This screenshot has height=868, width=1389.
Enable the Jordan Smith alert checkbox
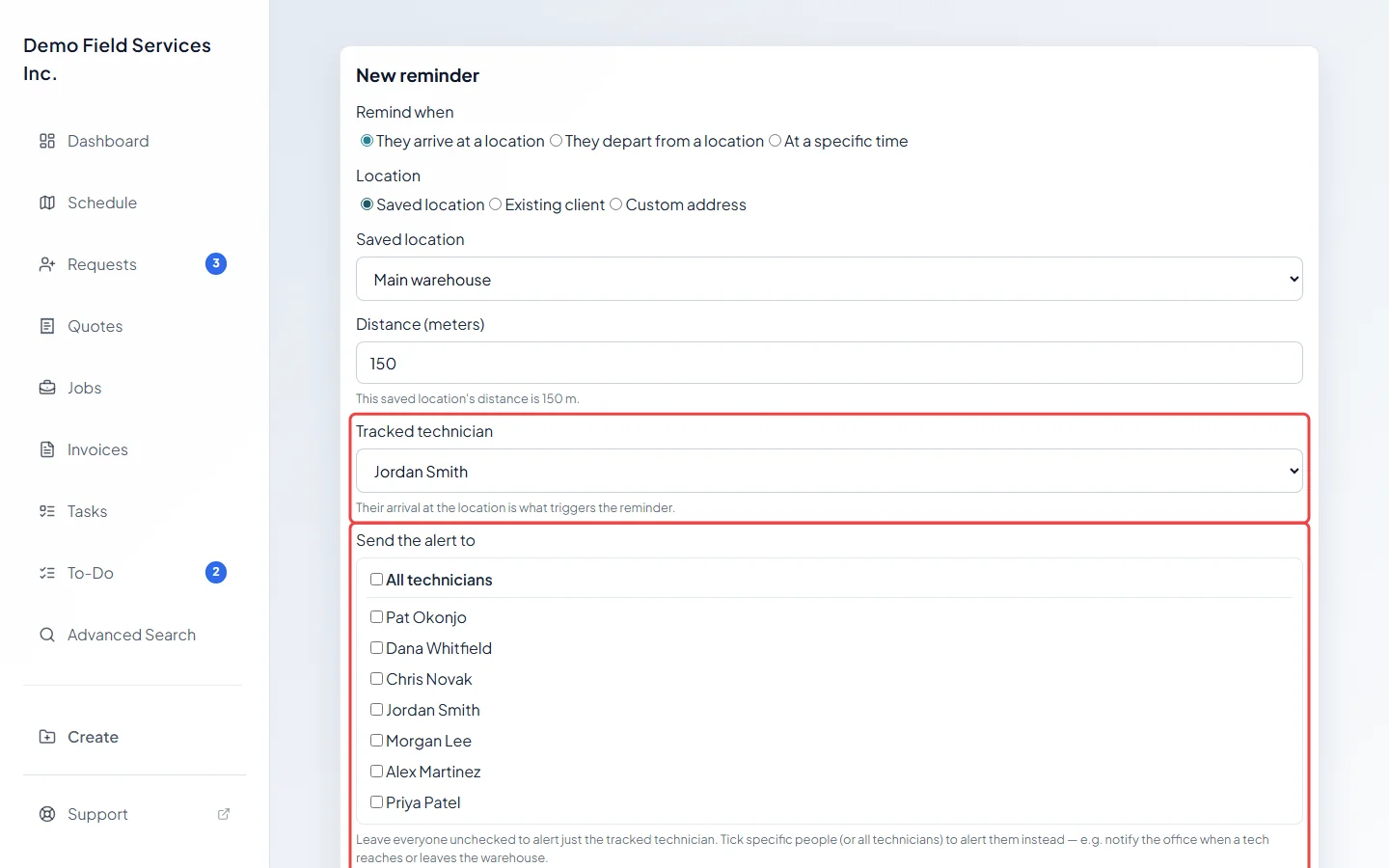[x=376, y=710]
